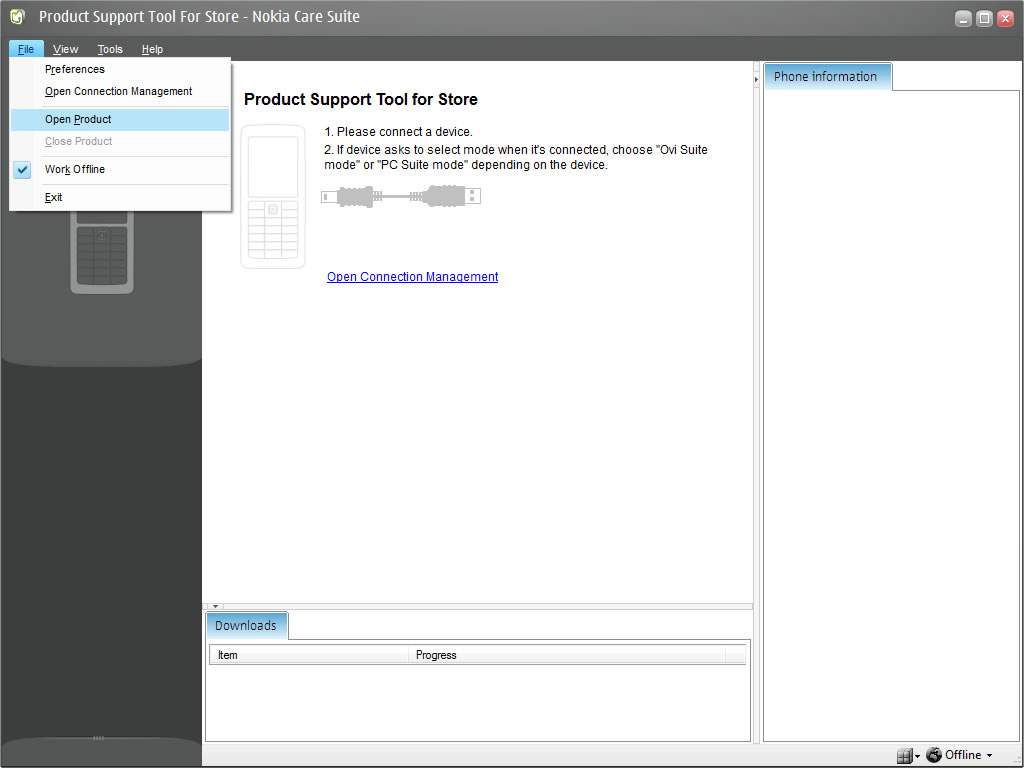Click the USB cable illustration
Viewport: 1024px width, 768px height.
pyautogui.click(x=401, y=196)
